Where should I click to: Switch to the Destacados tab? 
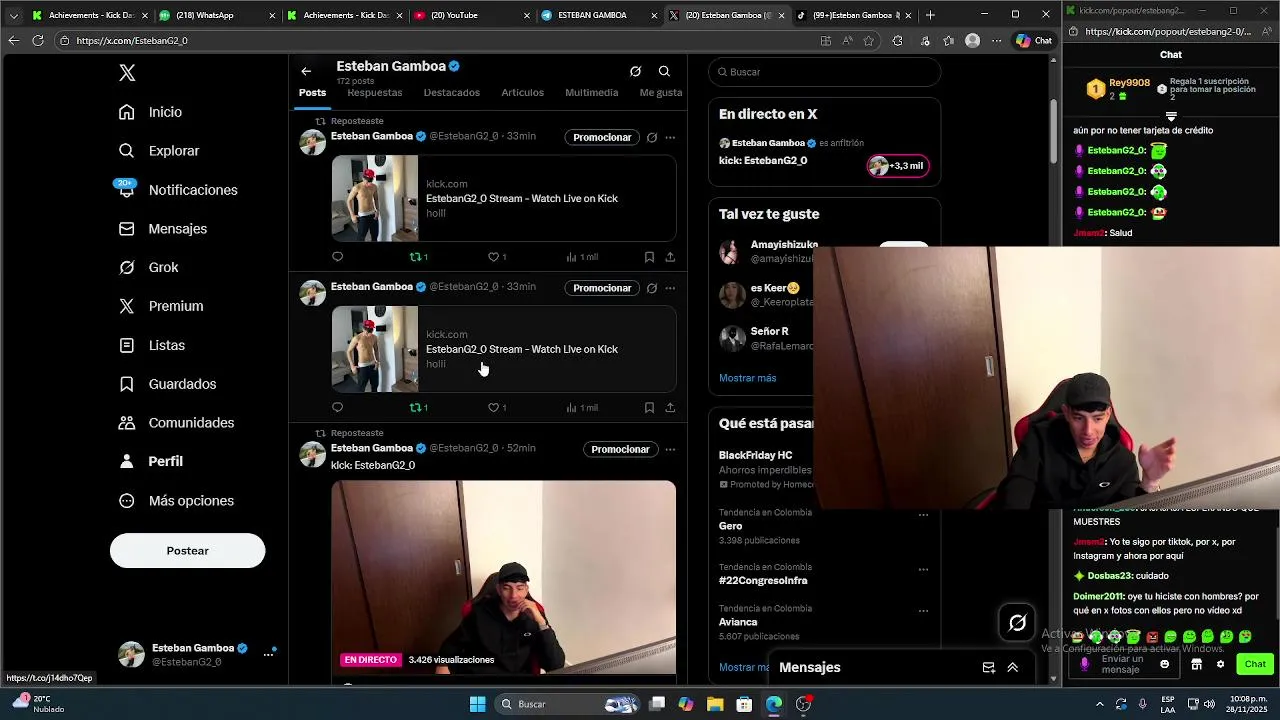[x=452, y=92]
